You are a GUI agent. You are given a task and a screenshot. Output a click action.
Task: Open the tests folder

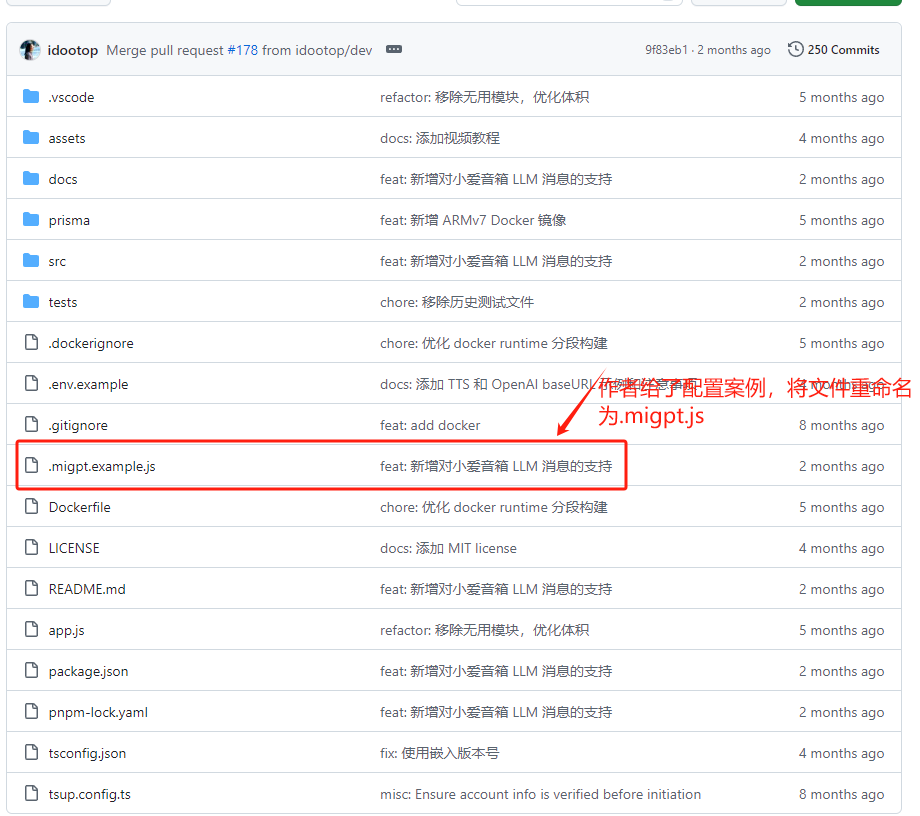pyautogui.click(x=63, y=301)
